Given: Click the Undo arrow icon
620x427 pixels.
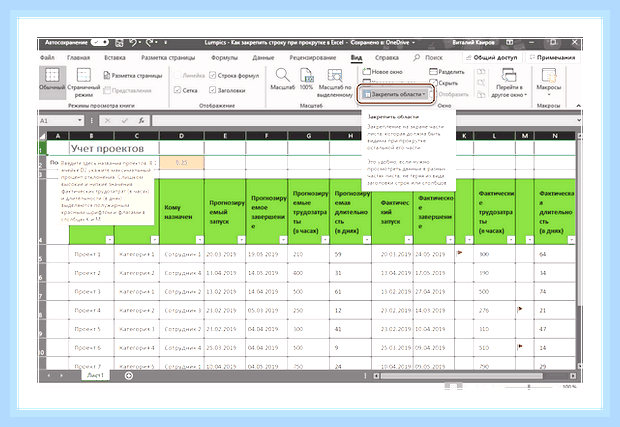Looking at the screenshot, I should (x=133, y=42).
